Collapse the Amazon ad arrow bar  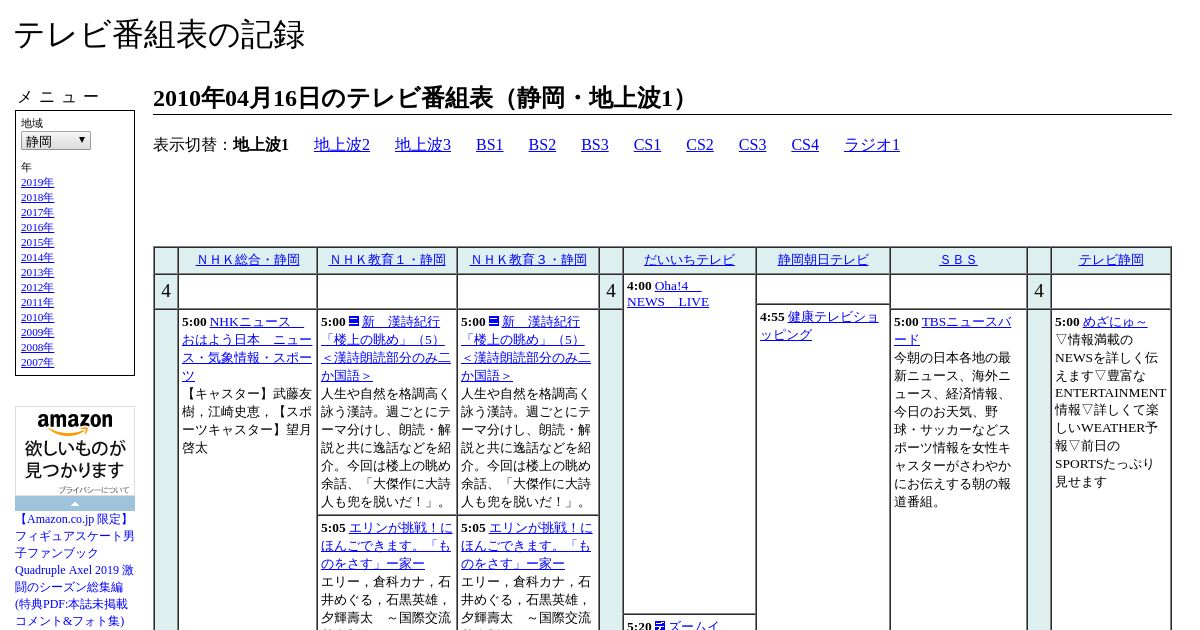click(75, 504)
